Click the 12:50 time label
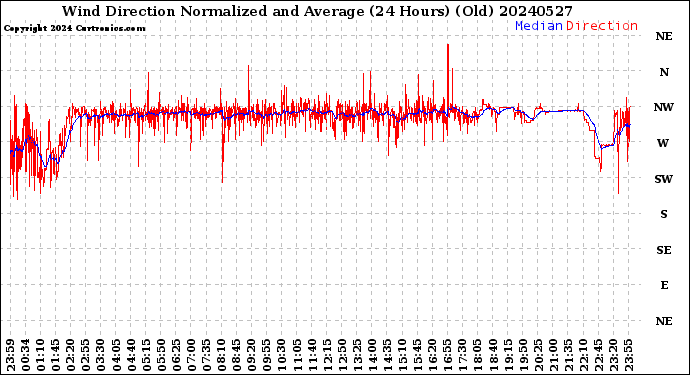 click(341, 355)
